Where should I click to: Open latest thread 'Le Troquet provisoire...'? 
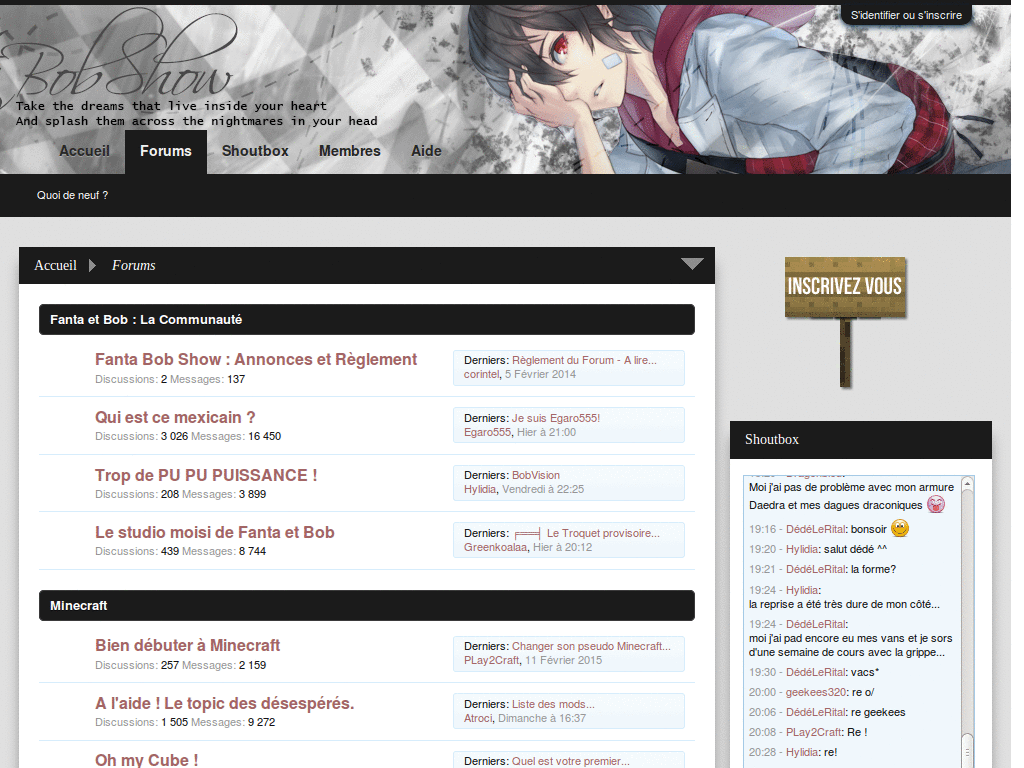[603, 534]
